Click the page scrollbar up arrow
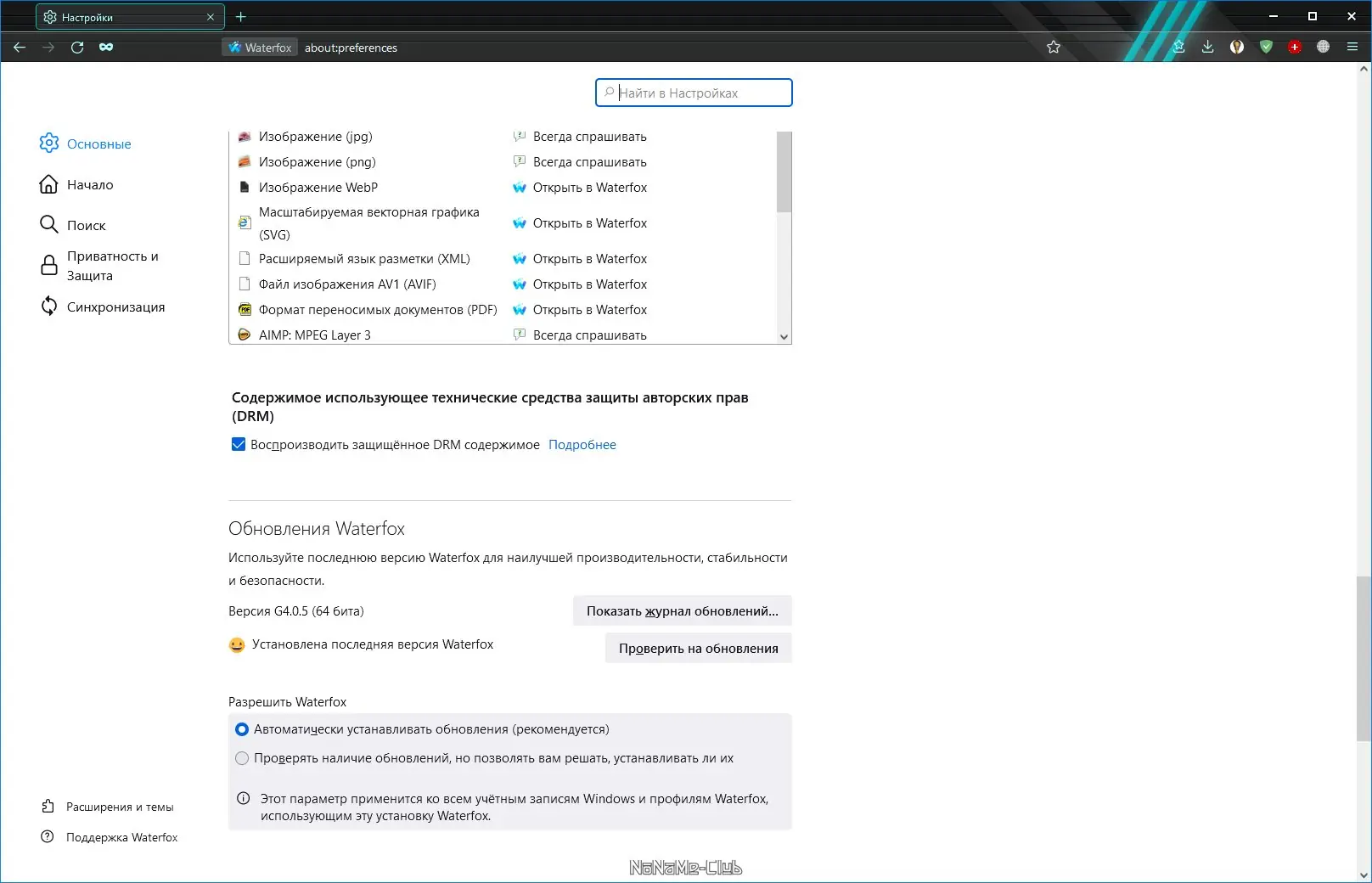Screen dimensions: 1372x883 point(1364,70)
